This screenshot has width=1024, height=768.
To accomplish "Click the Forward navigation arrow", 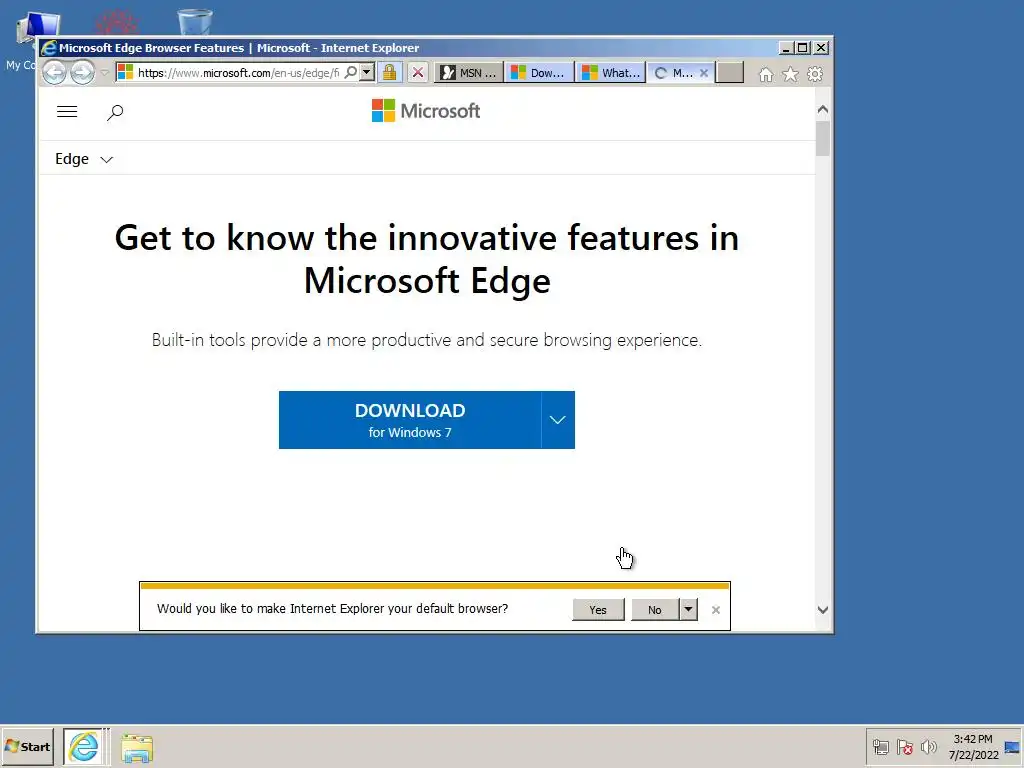I will [x=82, y=72].
